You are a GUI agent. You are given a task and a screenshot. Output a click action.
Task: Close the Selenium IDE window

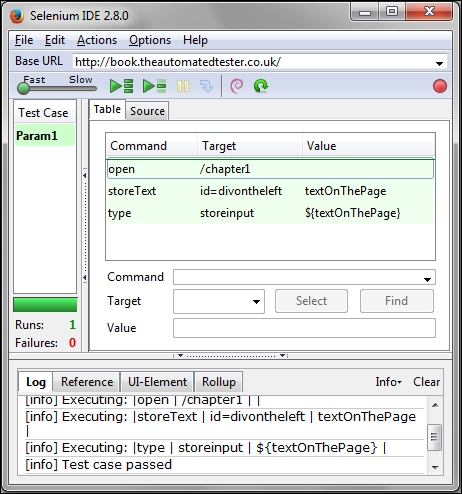click(x=429, y=12)
